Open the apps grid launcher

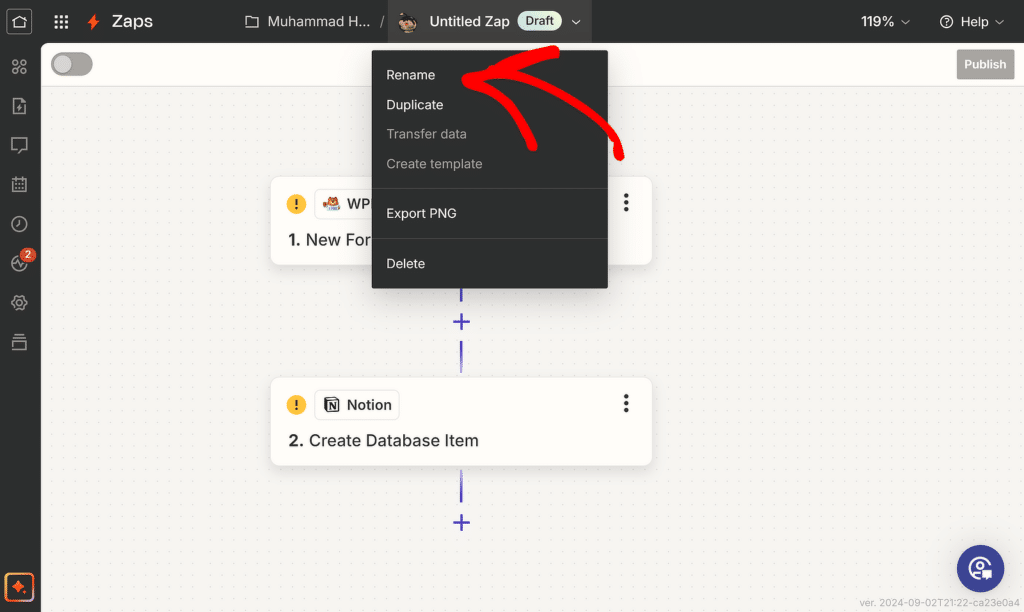[61, 22]
